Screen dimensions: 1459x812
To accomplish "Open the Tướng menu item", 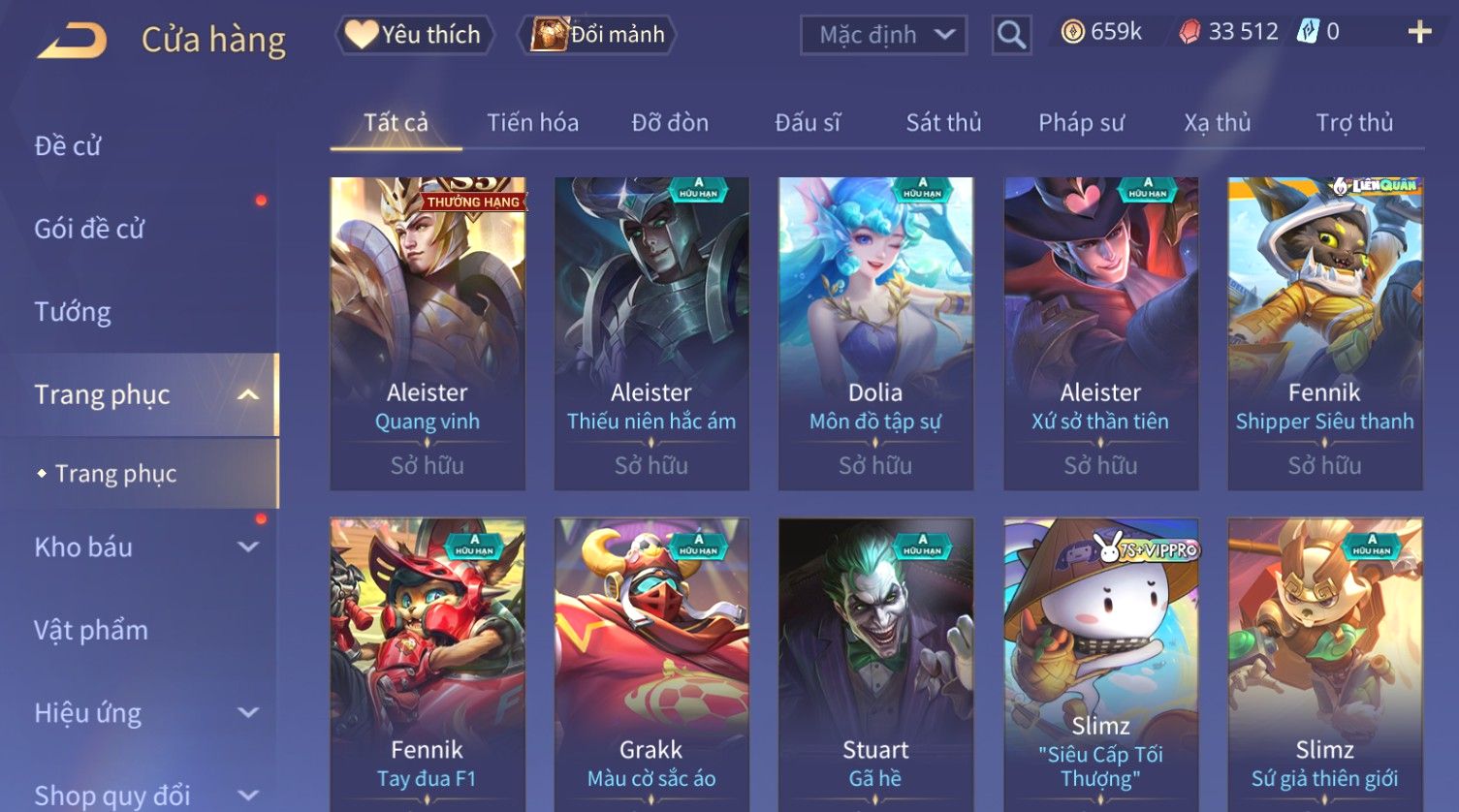I will point(73,312).
